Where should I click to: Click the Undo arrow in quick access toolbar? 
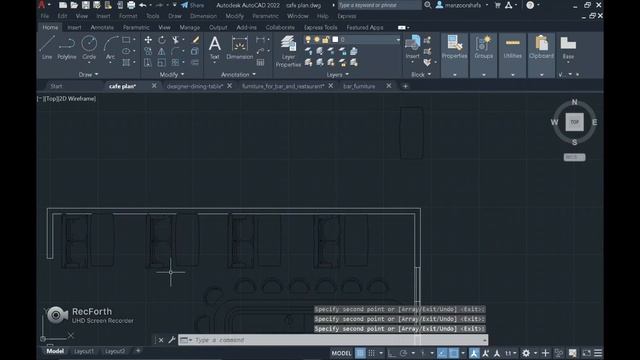142,5
